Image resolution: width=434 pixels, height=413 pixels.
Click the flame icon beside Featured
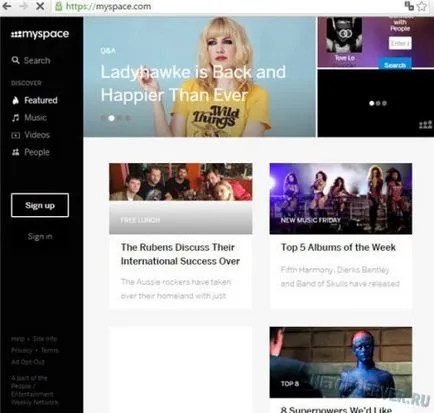(x=15, y=100)
